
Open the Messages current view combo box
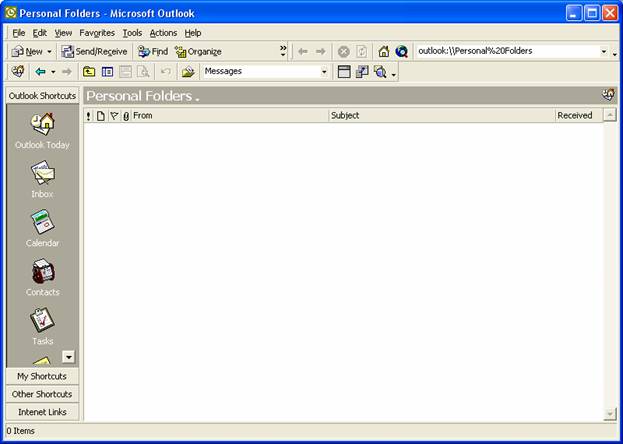point(265,72)
